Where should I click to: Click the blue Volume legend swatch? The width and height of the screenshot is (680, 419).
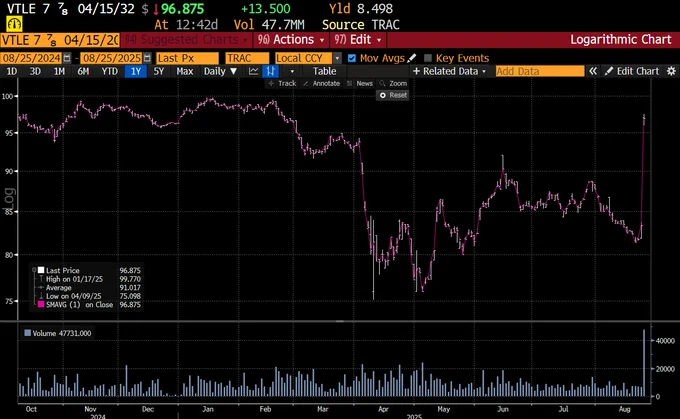(28, 333)
